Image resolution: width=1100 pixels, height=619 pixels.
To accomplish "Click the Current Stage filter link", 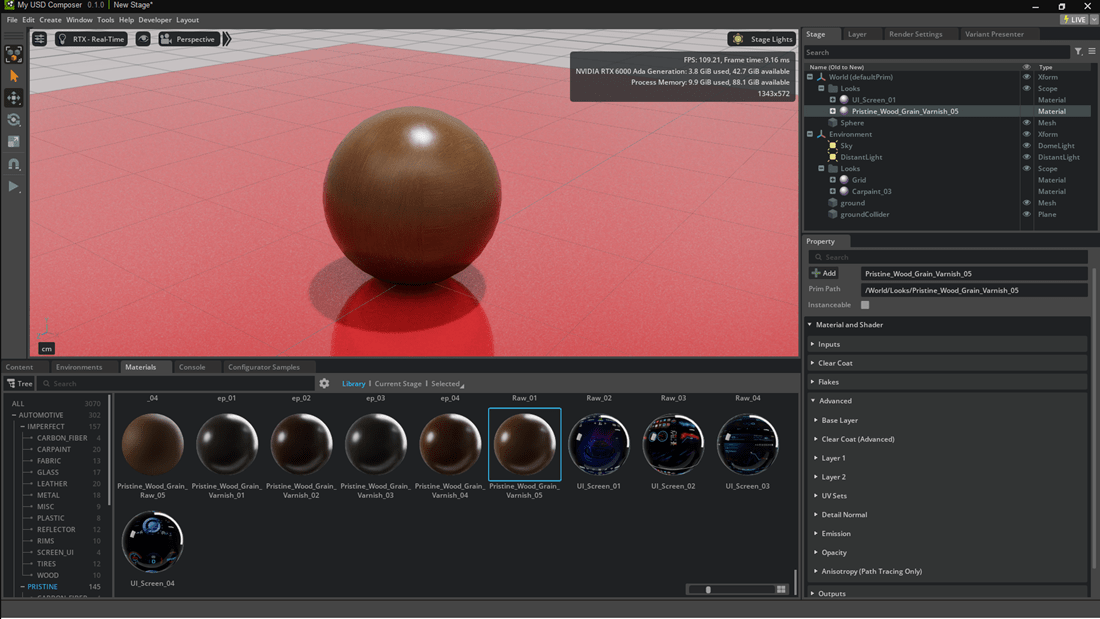I will [x=398, y=384].
